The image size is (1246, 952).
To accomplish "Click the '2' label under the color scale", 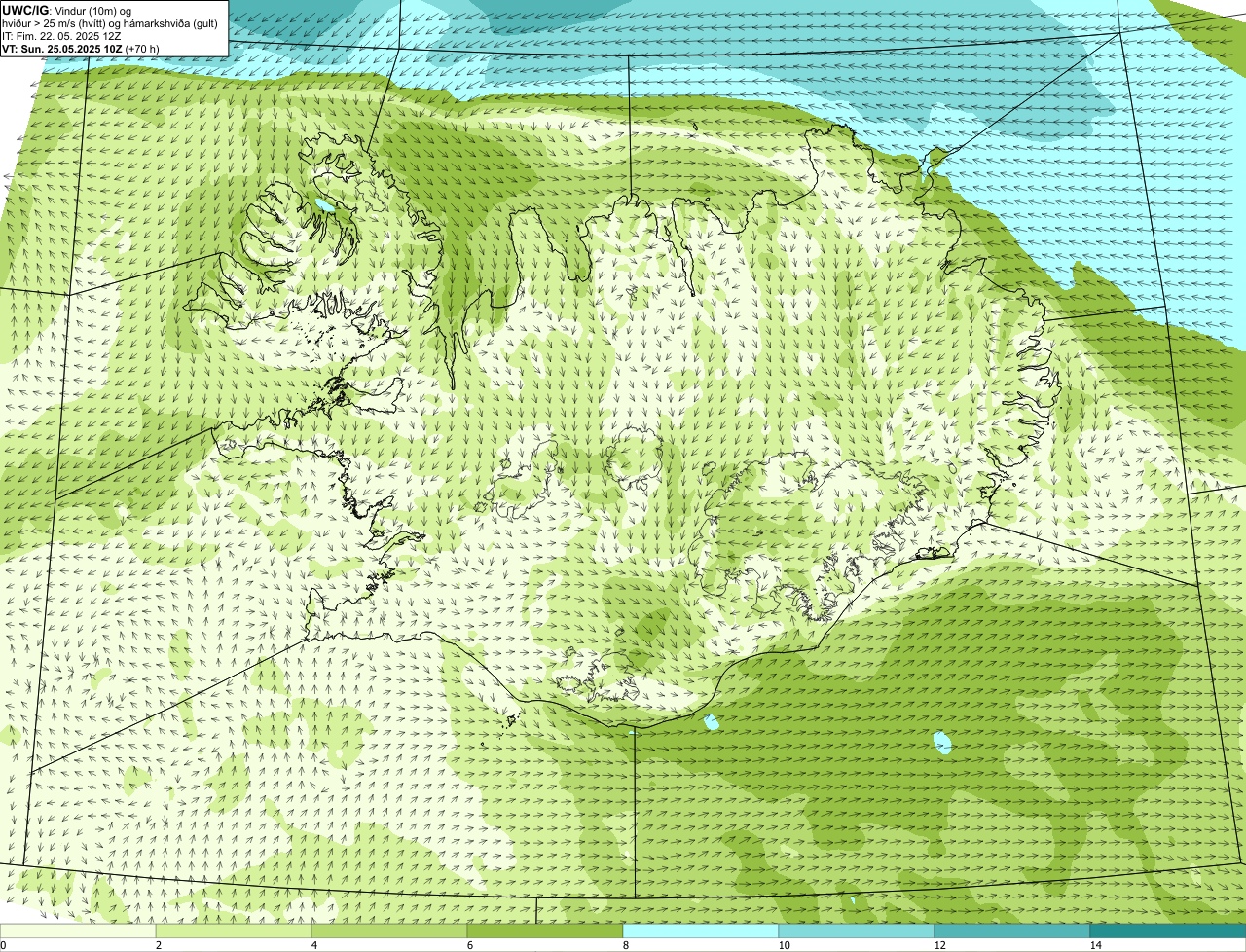I will pyautogui.click(x=159, y=945).
